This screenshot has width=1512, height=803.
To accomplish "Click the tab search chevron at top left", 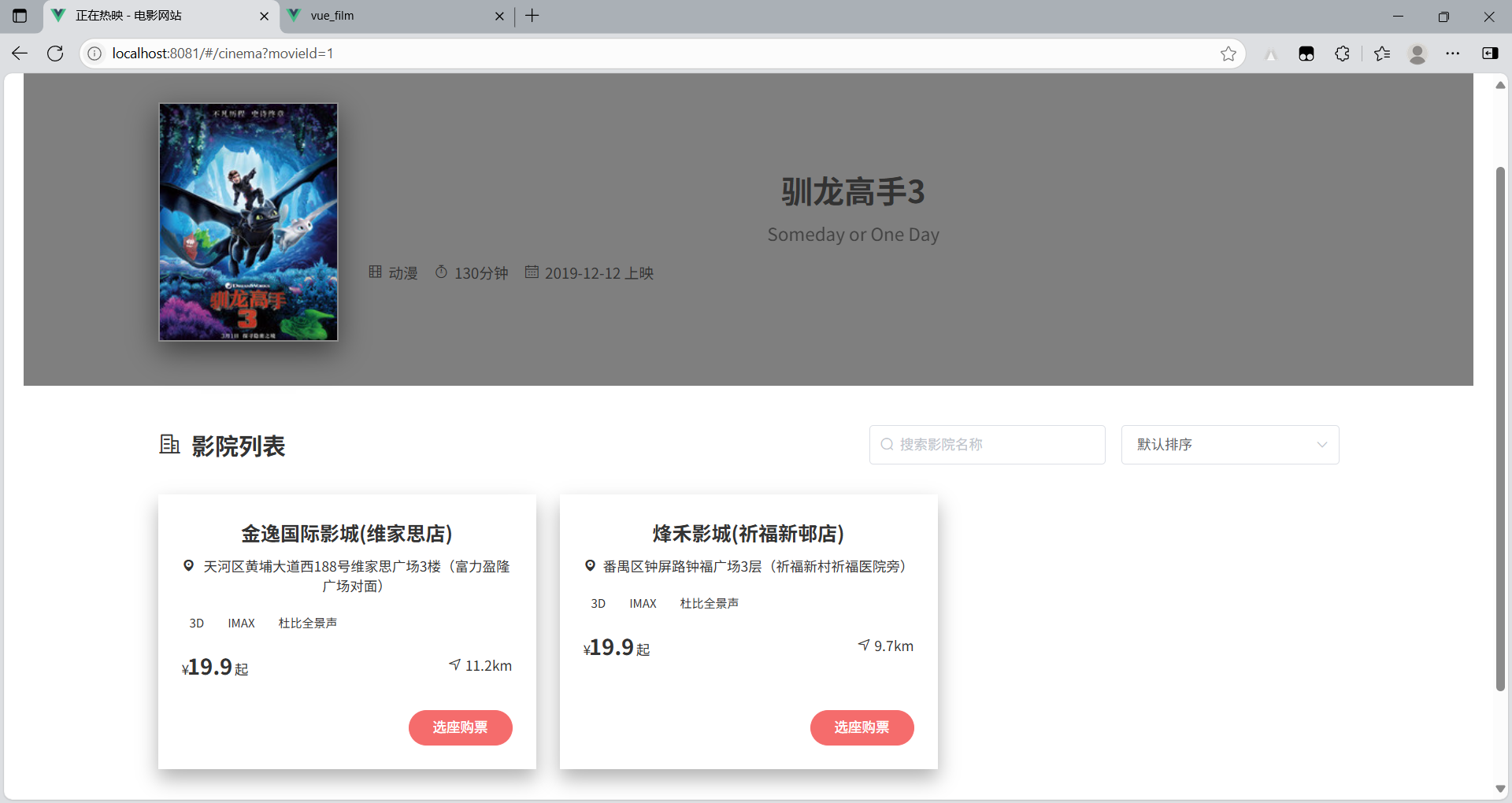I will (x=20, y=16).
